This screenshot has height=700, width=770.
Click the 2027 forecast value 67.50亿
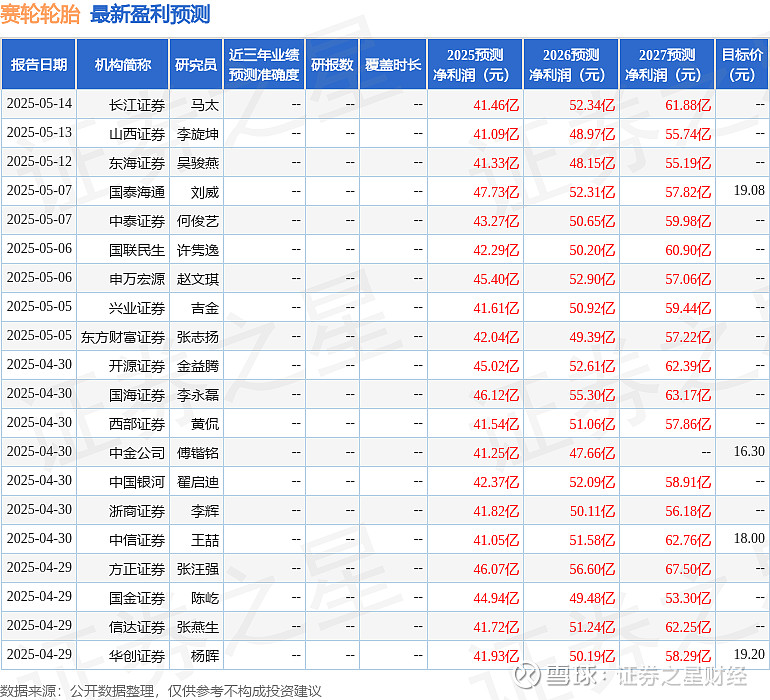[x=688, y=569]
